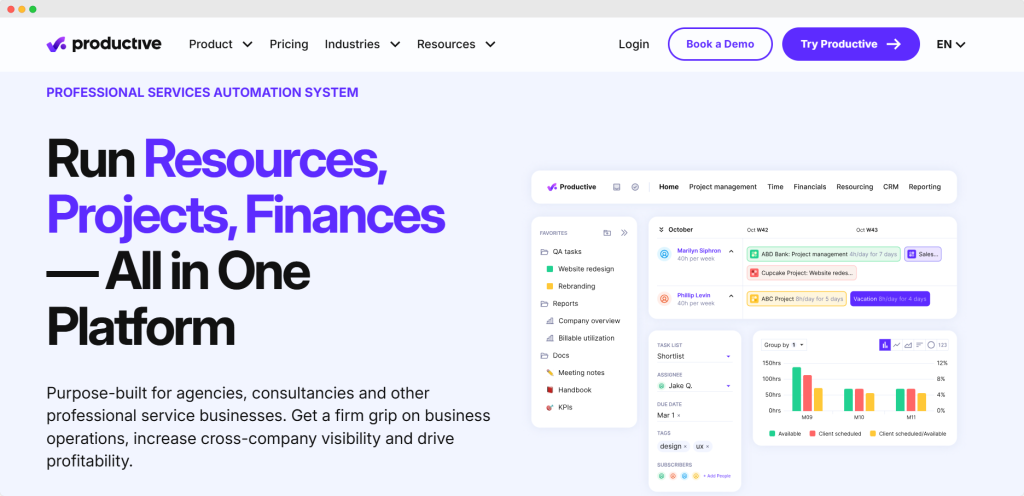Remove the design tag
The width and height of the screenshot is (1024, 496).
pyautogui.click(x=685, y=446)
